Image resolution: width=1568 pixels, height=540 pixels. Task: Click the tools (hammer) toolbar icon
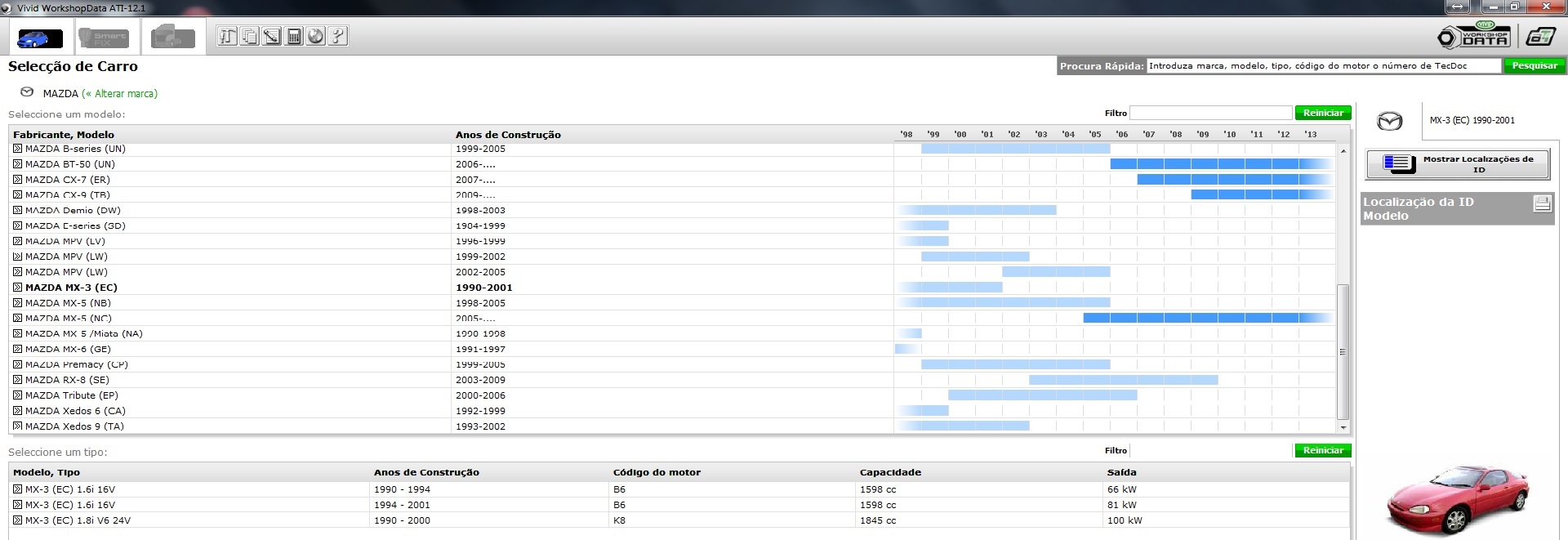point(228,36)
